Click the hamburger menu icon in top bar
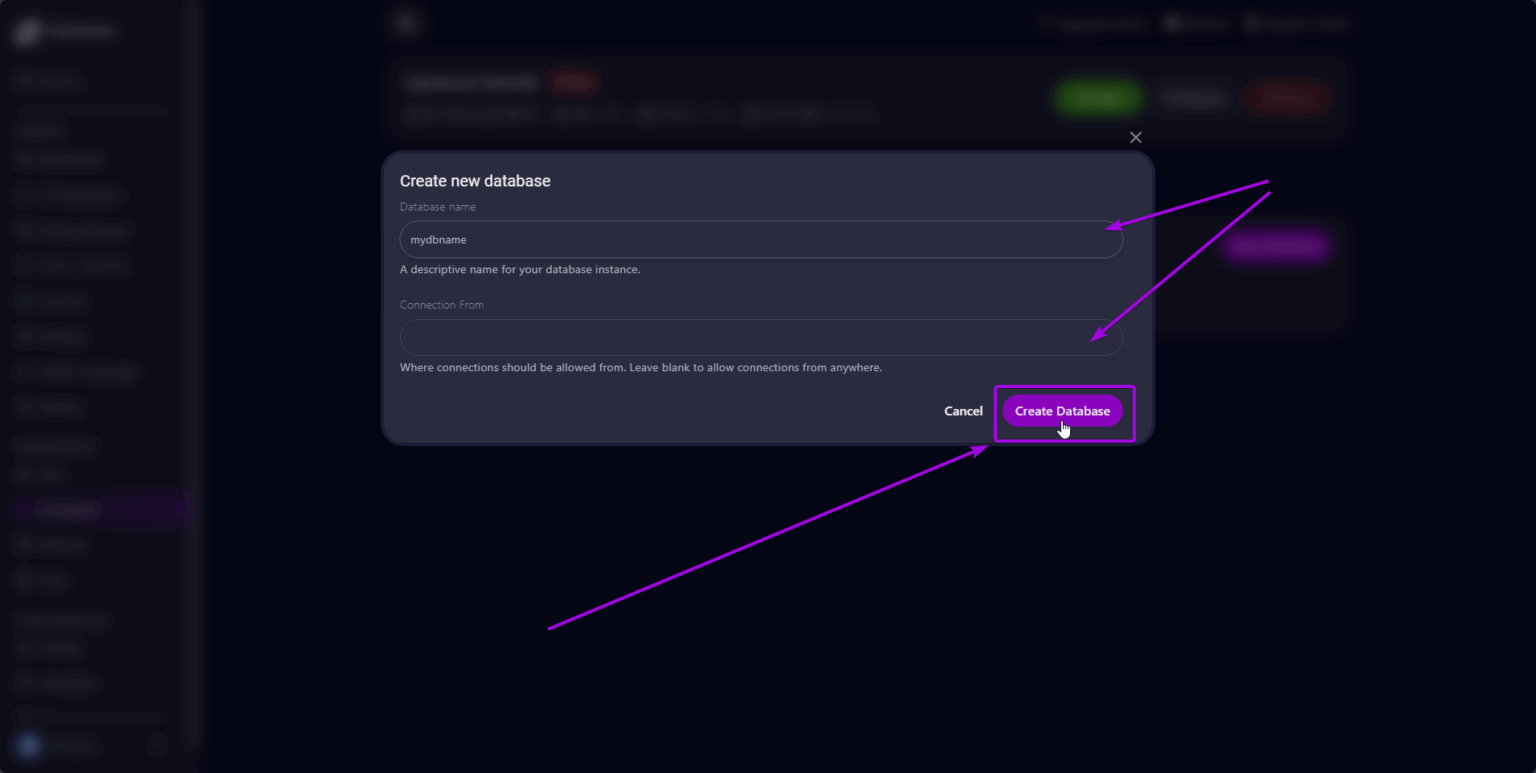The height and width of the screenshot is (773, 1536). click(405, 21)
